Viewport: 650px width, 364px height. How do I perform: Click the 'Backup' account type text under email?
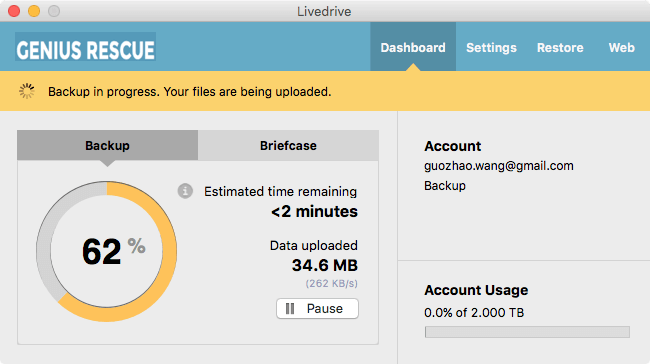click(445, 186)
